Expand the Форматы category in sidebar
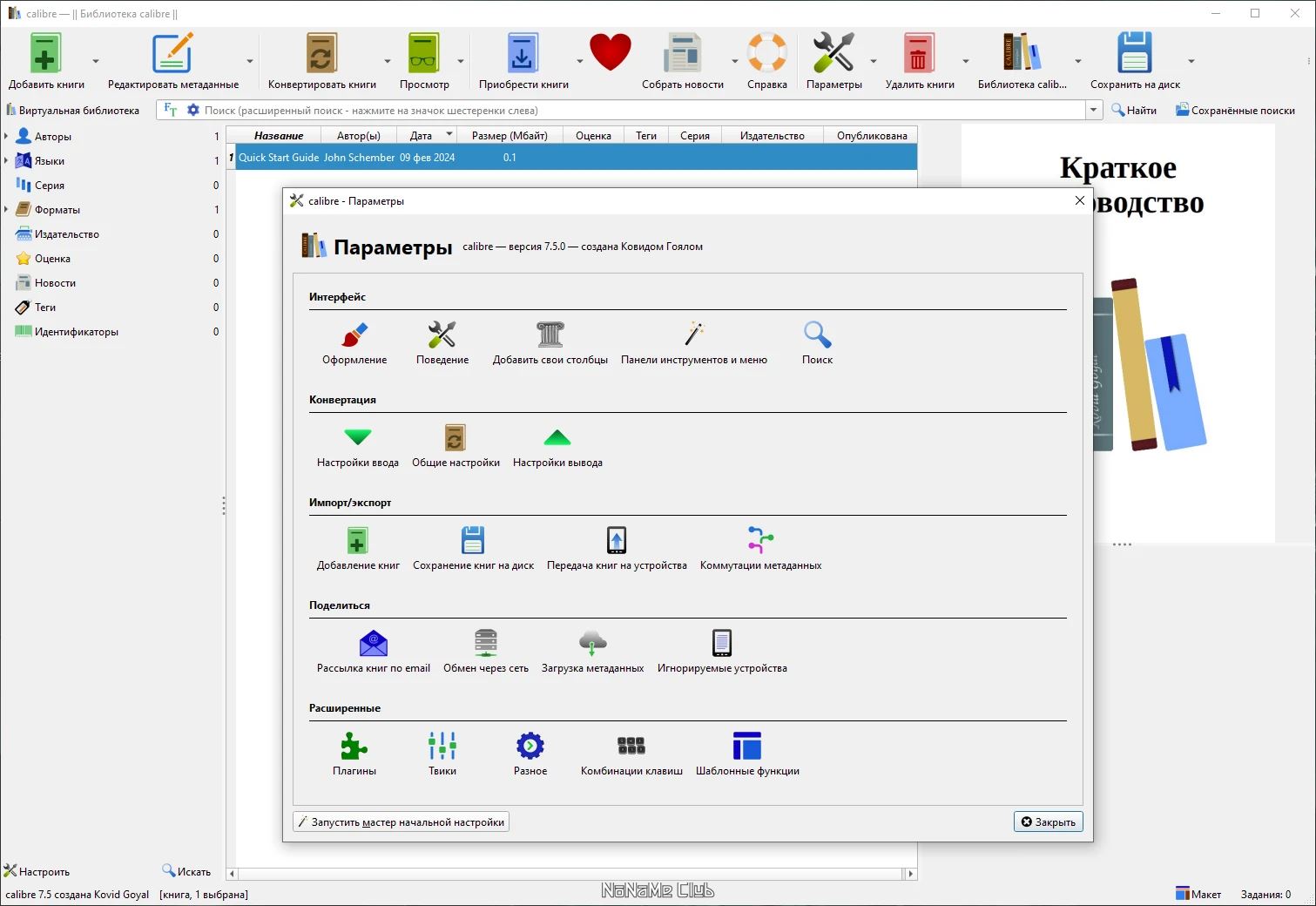Image resolution: width=1316 pixels, height=906 pixels. point(6,210)
